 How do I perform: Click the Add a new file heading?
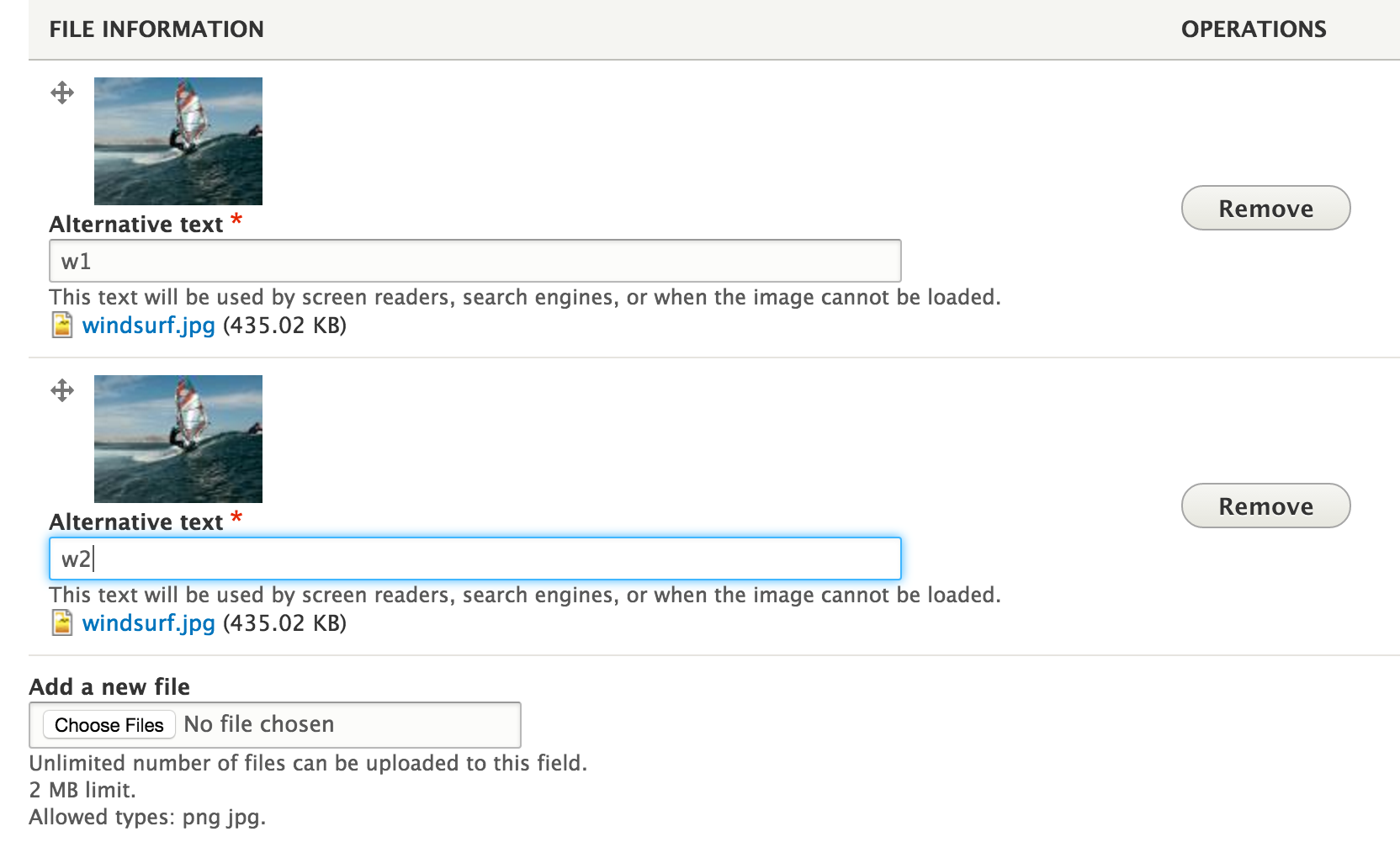(x=109, y=686)
